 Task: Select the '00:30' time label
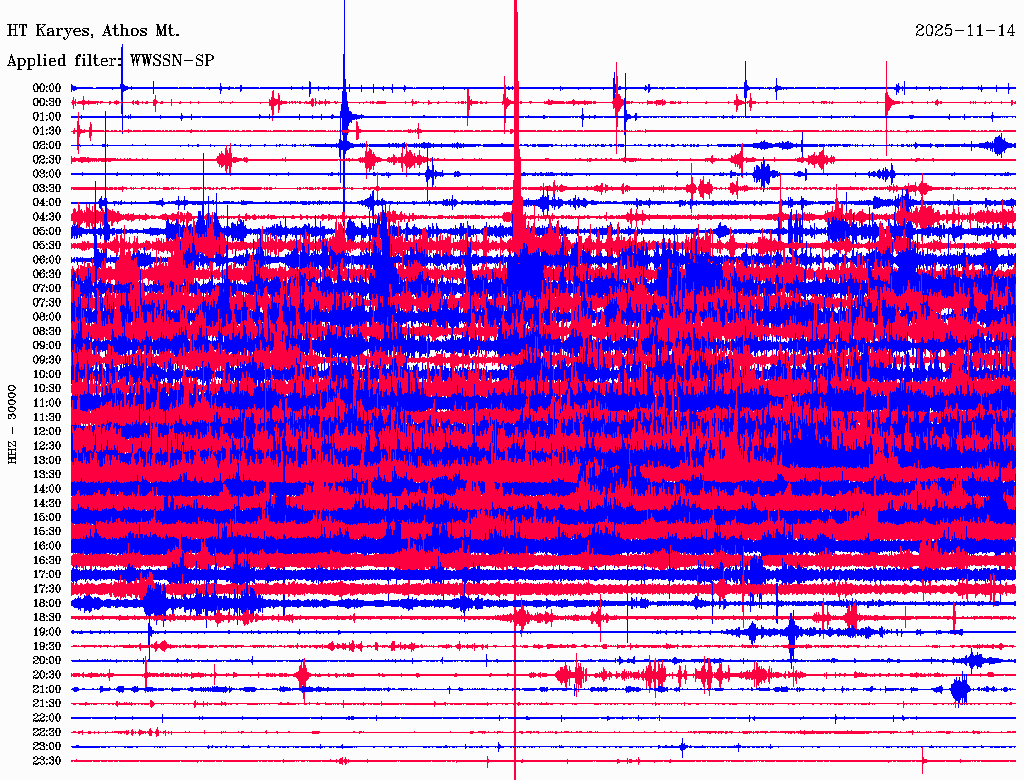(x=47, y=103)
